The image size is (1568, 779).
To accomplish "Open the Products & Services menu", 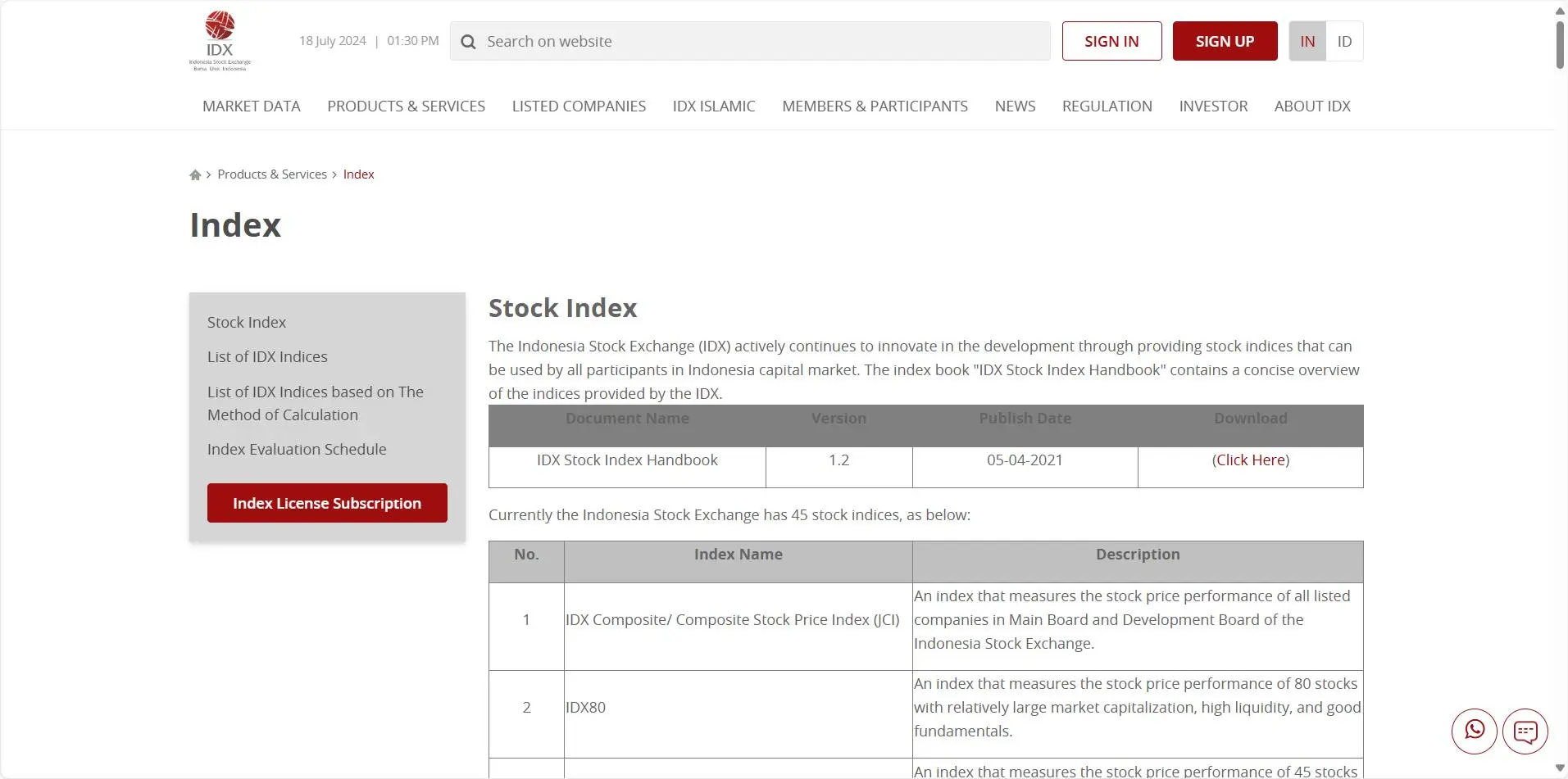I will click(407, 106).
